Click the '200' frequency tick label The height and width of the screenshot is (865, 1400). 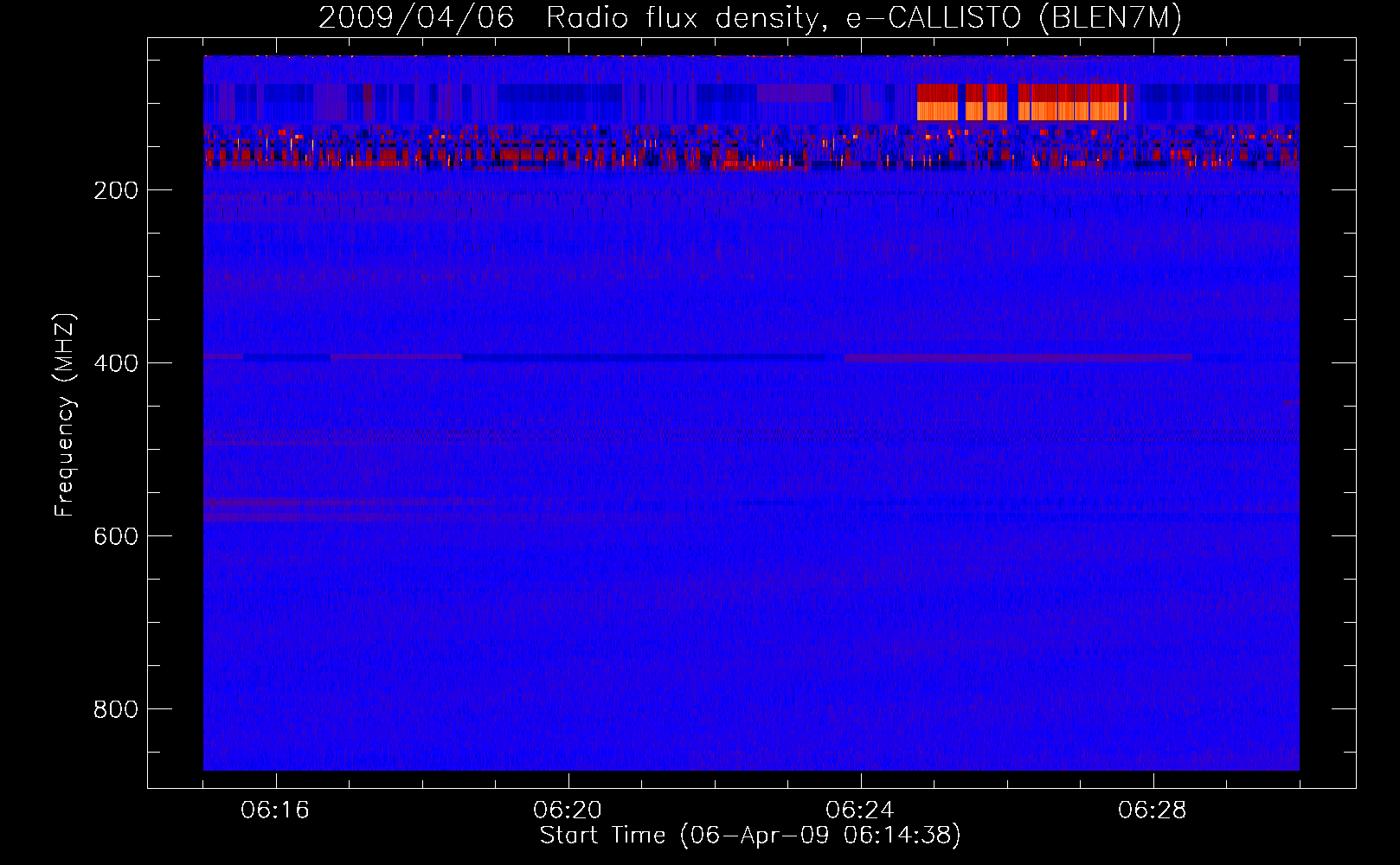click(x=116, y=190)
